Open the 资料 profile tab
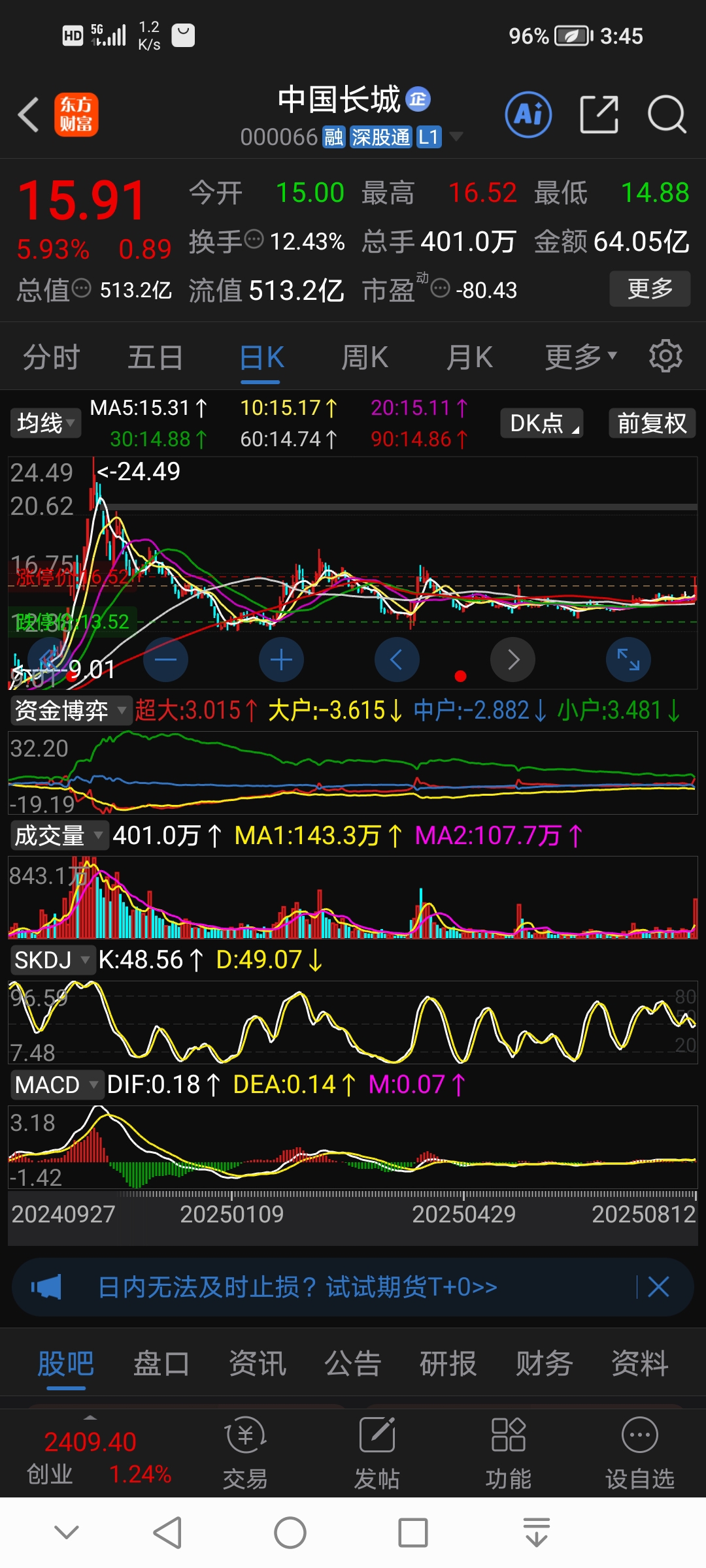Screen dimensions: 706x1568 coord(639,1364)
